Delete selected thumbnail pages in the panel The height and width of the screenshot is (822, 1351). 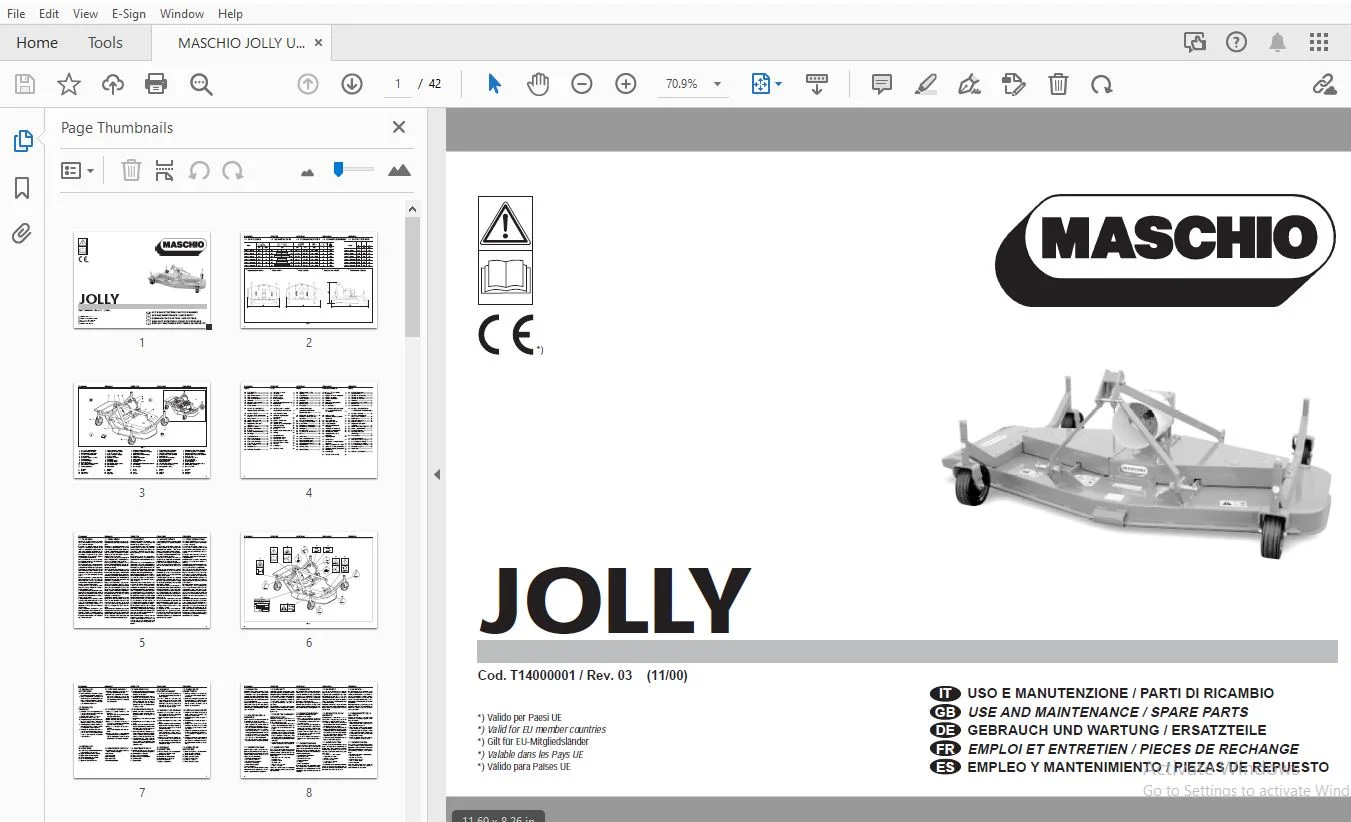pos(131,171)
